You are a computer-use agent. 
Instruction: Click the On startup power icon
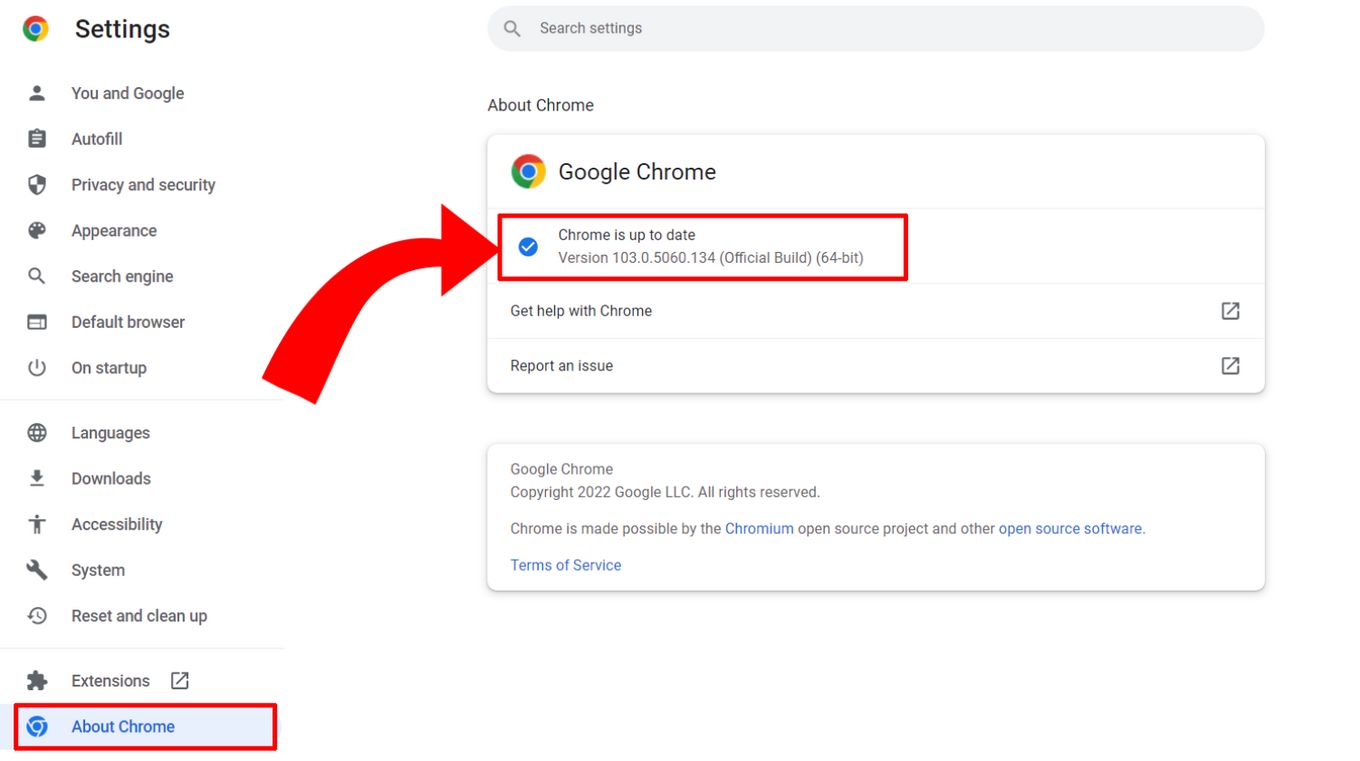pyautogui.click(x=37, y=367)
